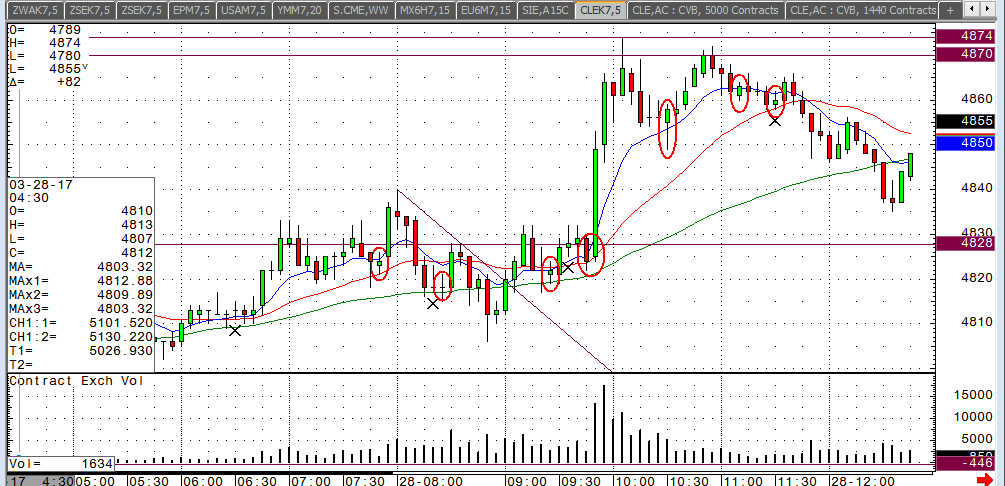Click the 4855 last price label
This screenshot has width=1005, height=486.
965,121
